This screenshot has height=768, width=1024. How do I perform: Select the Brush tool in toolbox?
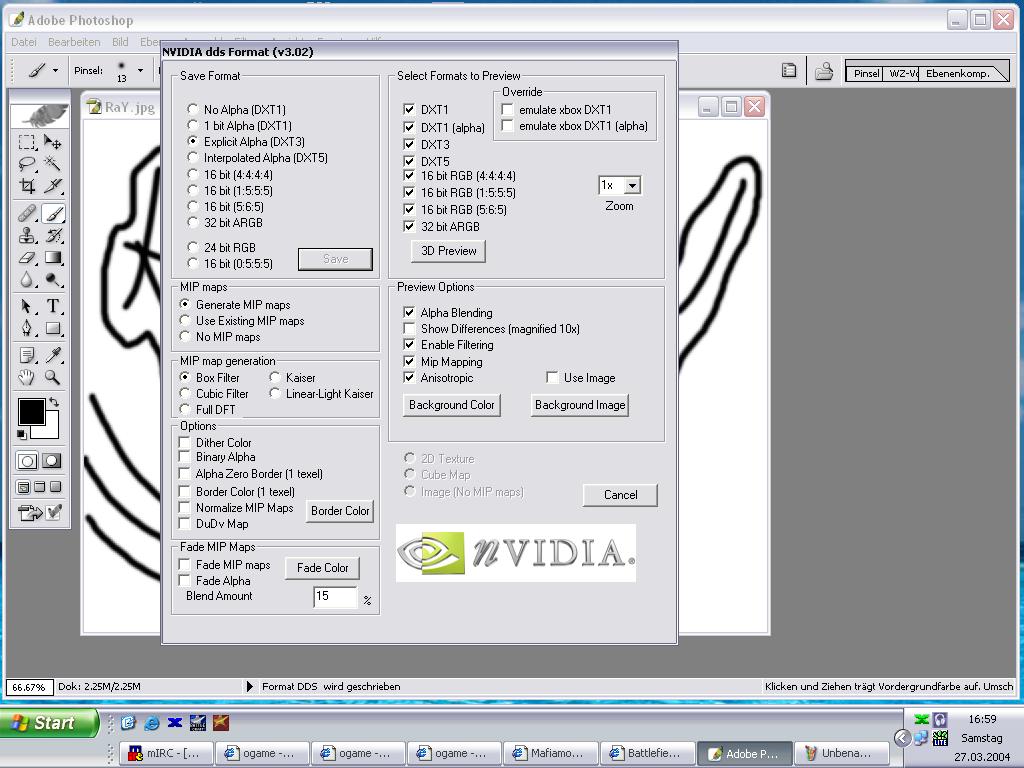(53, 214)
